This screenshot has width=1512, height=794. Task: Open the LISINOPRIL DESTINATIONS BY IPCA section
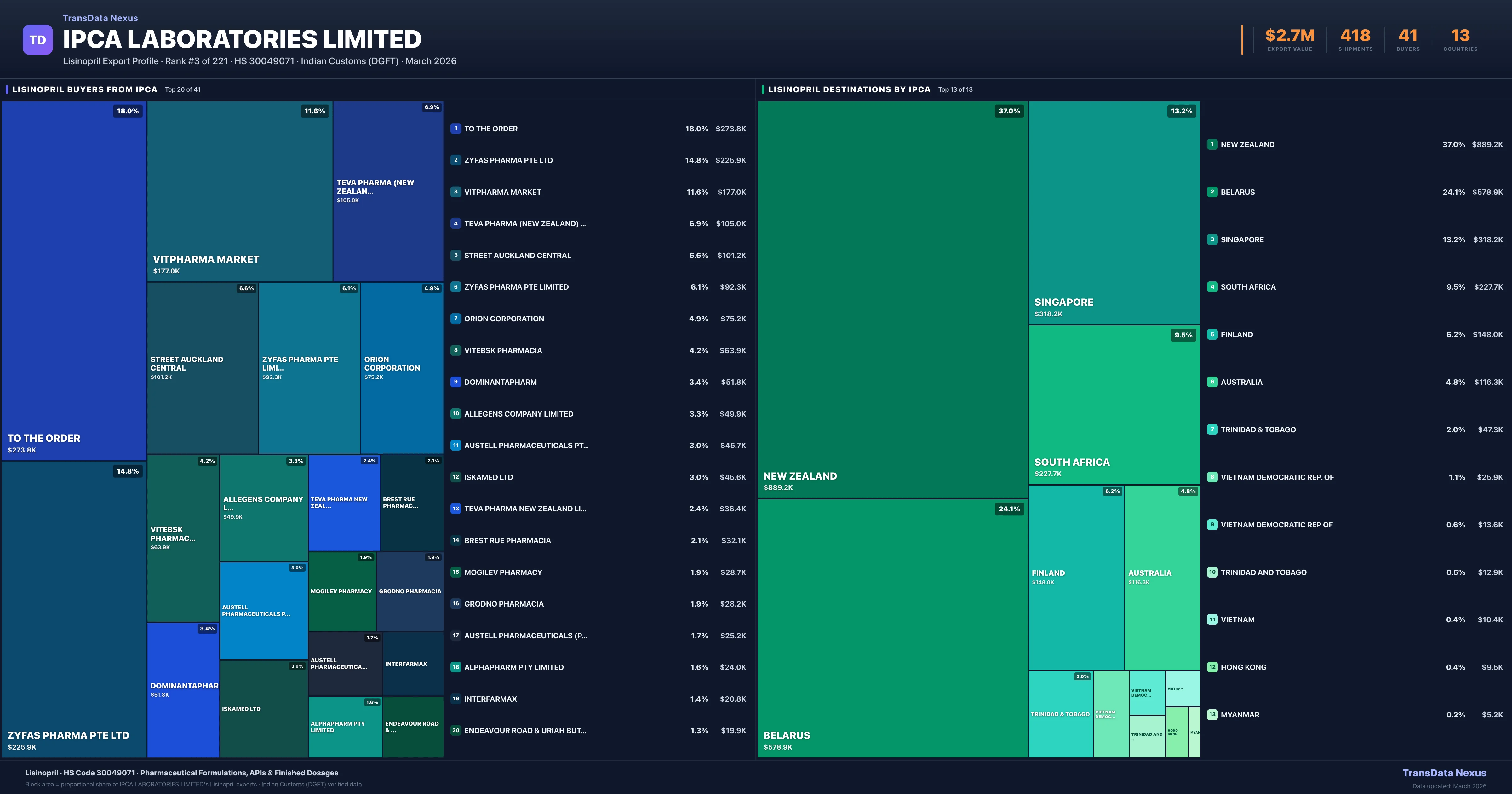[849, 89]
